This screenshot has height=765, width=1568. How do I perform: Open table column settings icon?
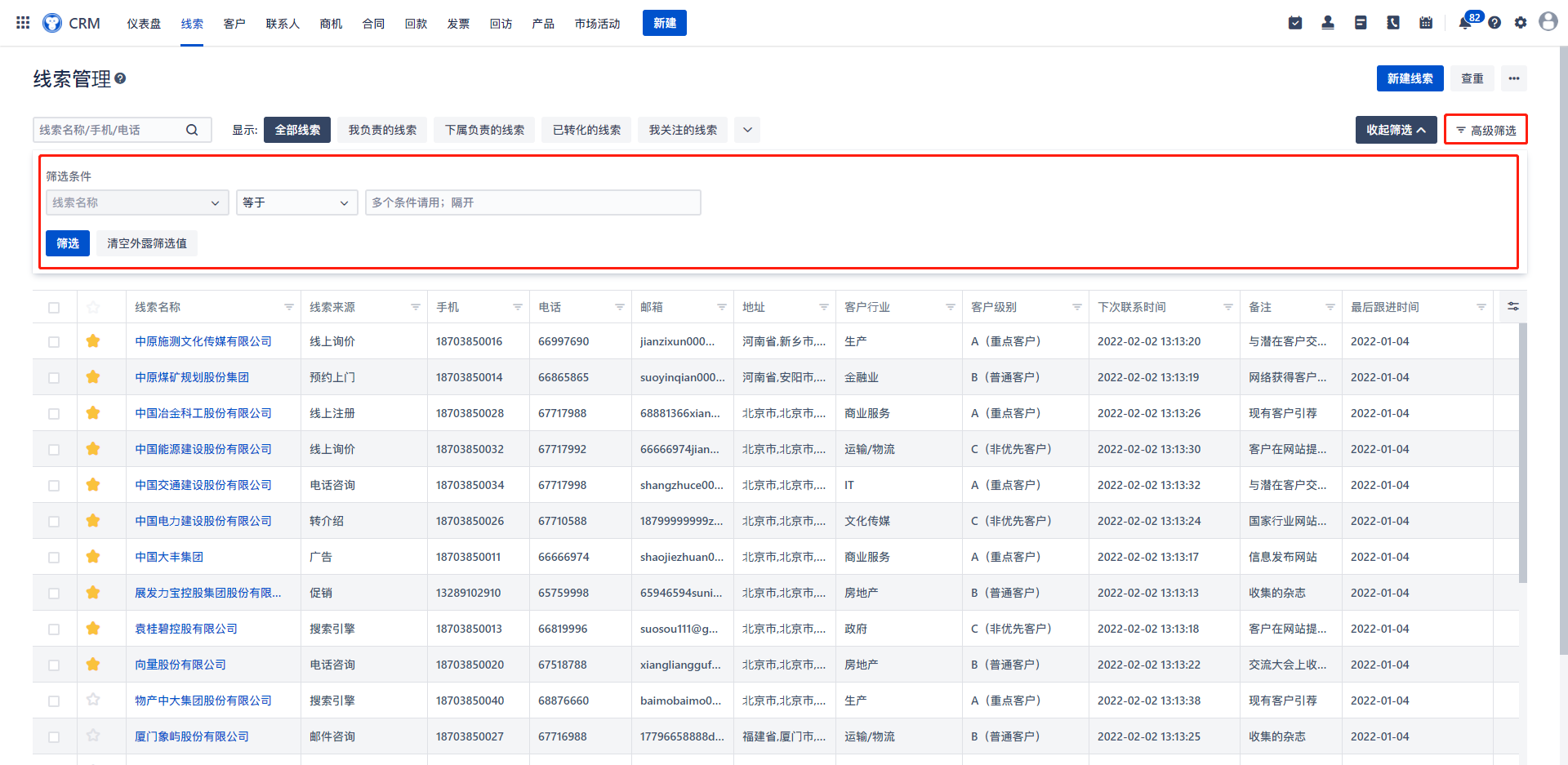[x=1513, y=306]
